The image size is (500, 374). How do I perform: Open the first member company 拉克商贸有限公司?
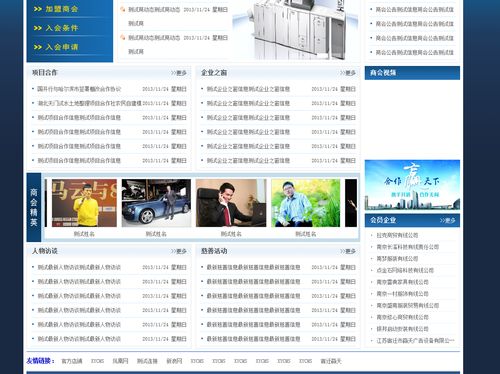397,235
